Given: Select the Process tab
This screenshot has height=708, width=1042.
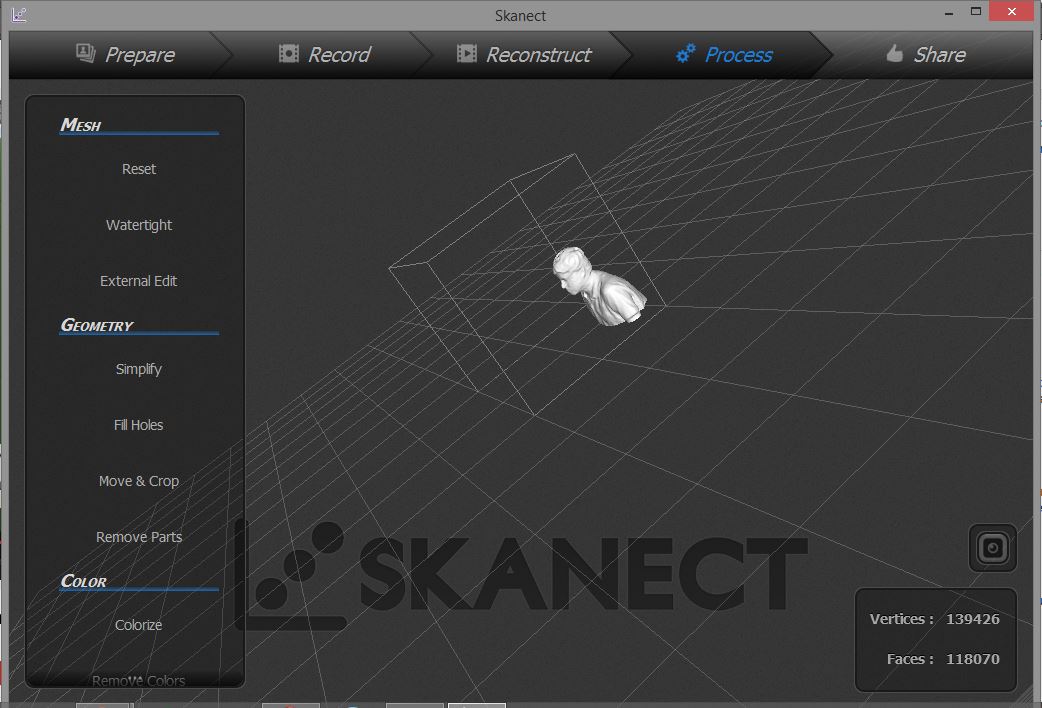Looking at the screenshot, I should [724, 55].
